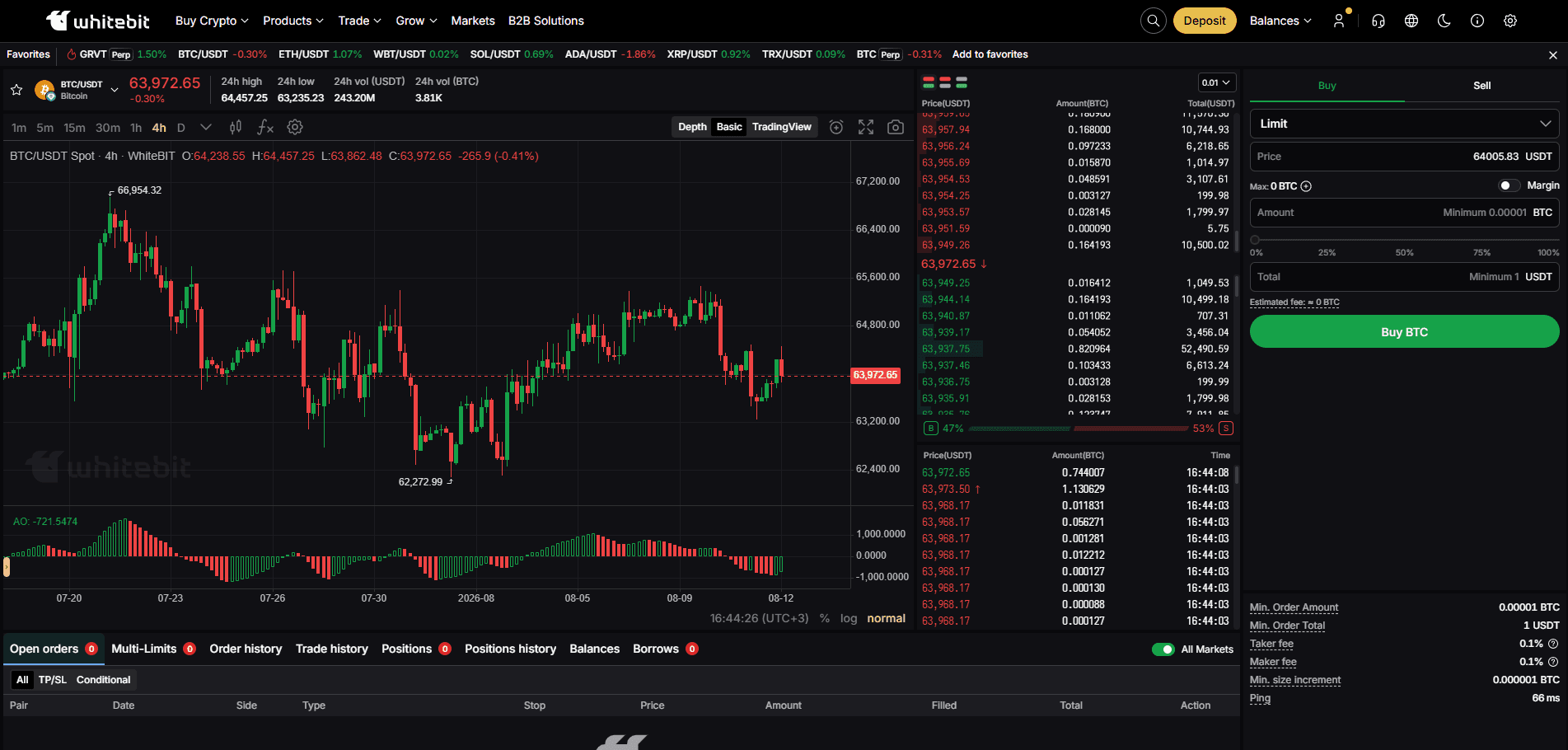Click the amount percentage slider handle
The height and width of the screenshot is (750, 1568).
point(1255,240)
